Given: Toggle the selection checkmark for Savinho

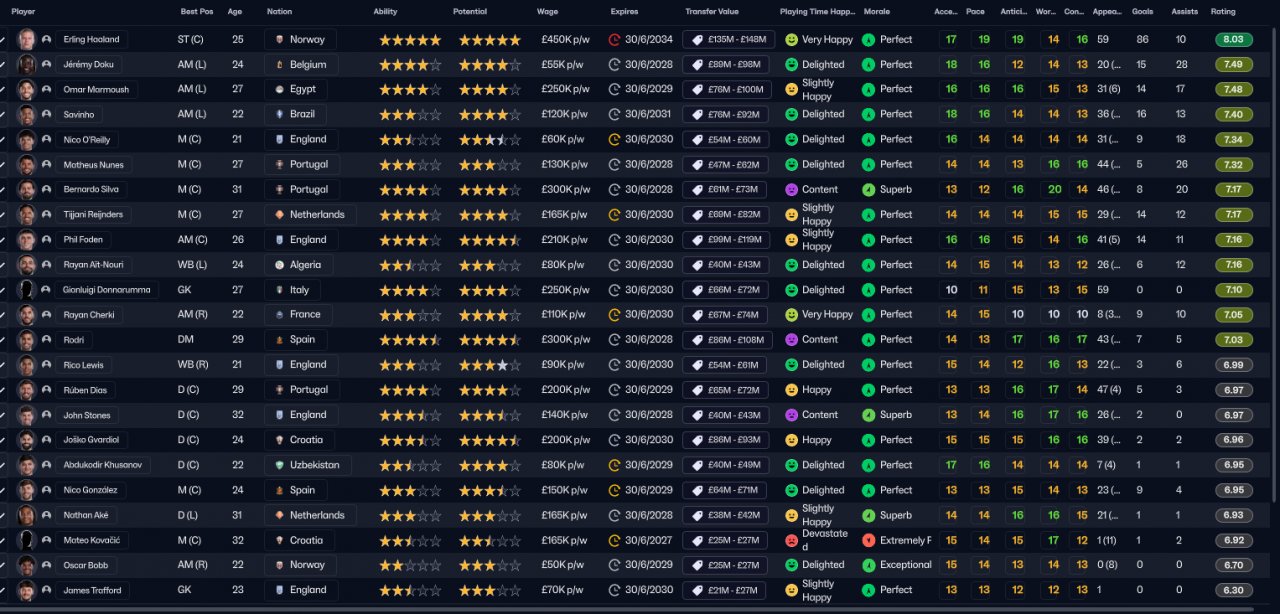Looking at the screenshot, I should (3, 114).
